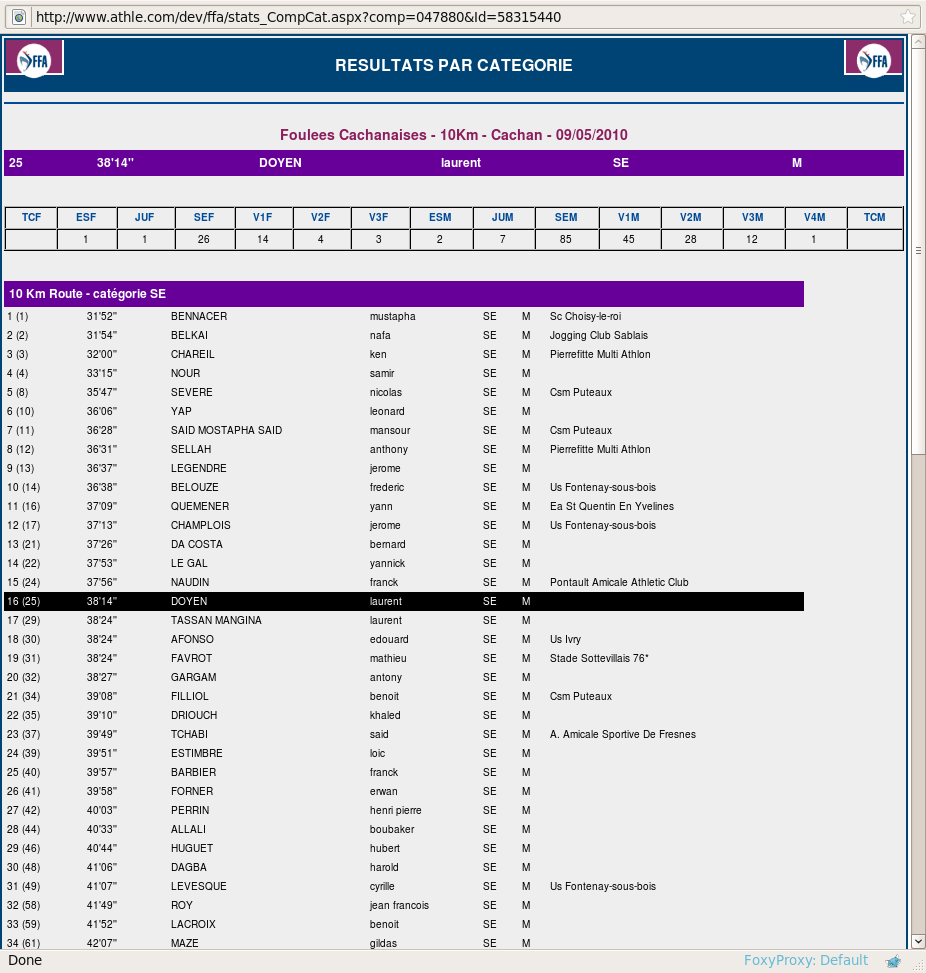
Task: Open the TCF category link
Action: [31, 217]
